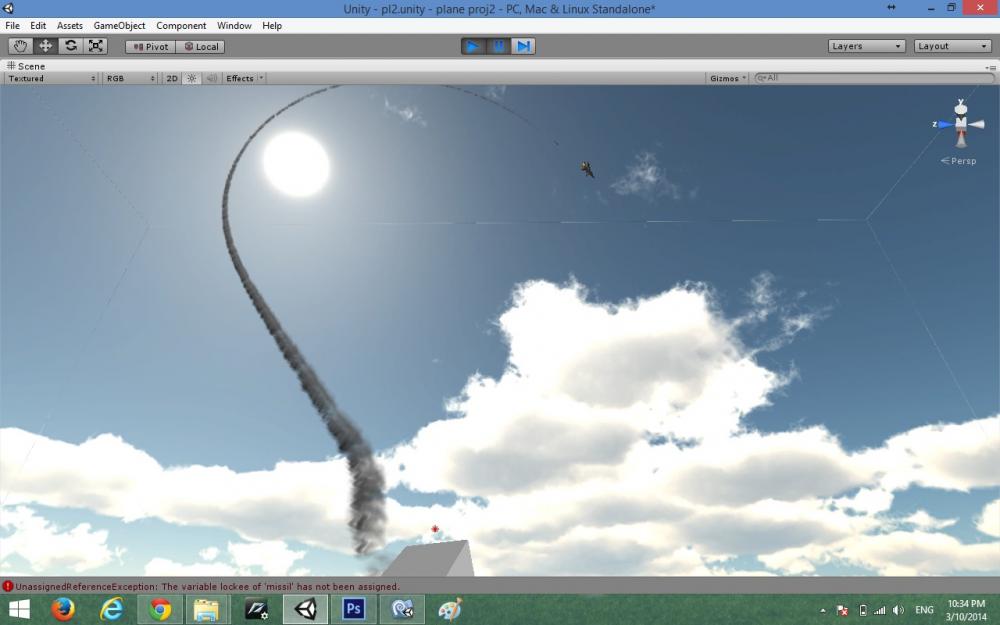Select the Move tool
Image resolution: width=1000 pixels, height=625 pixels.
[45, 46]
